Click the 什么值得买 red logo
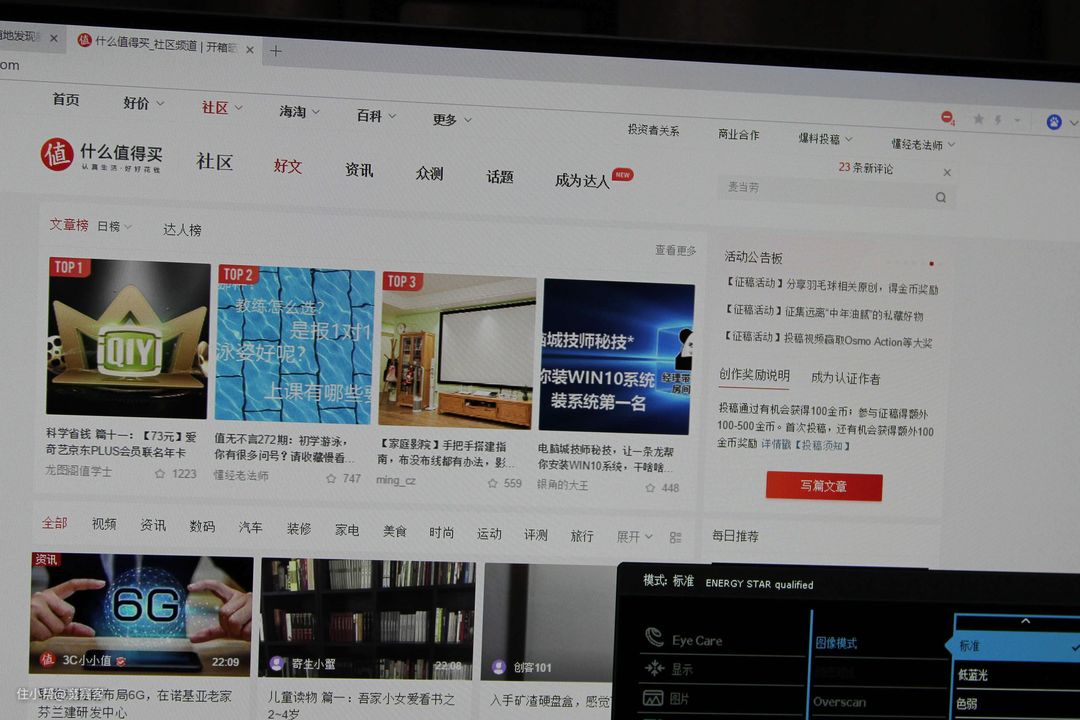 [x=57, y=154]
